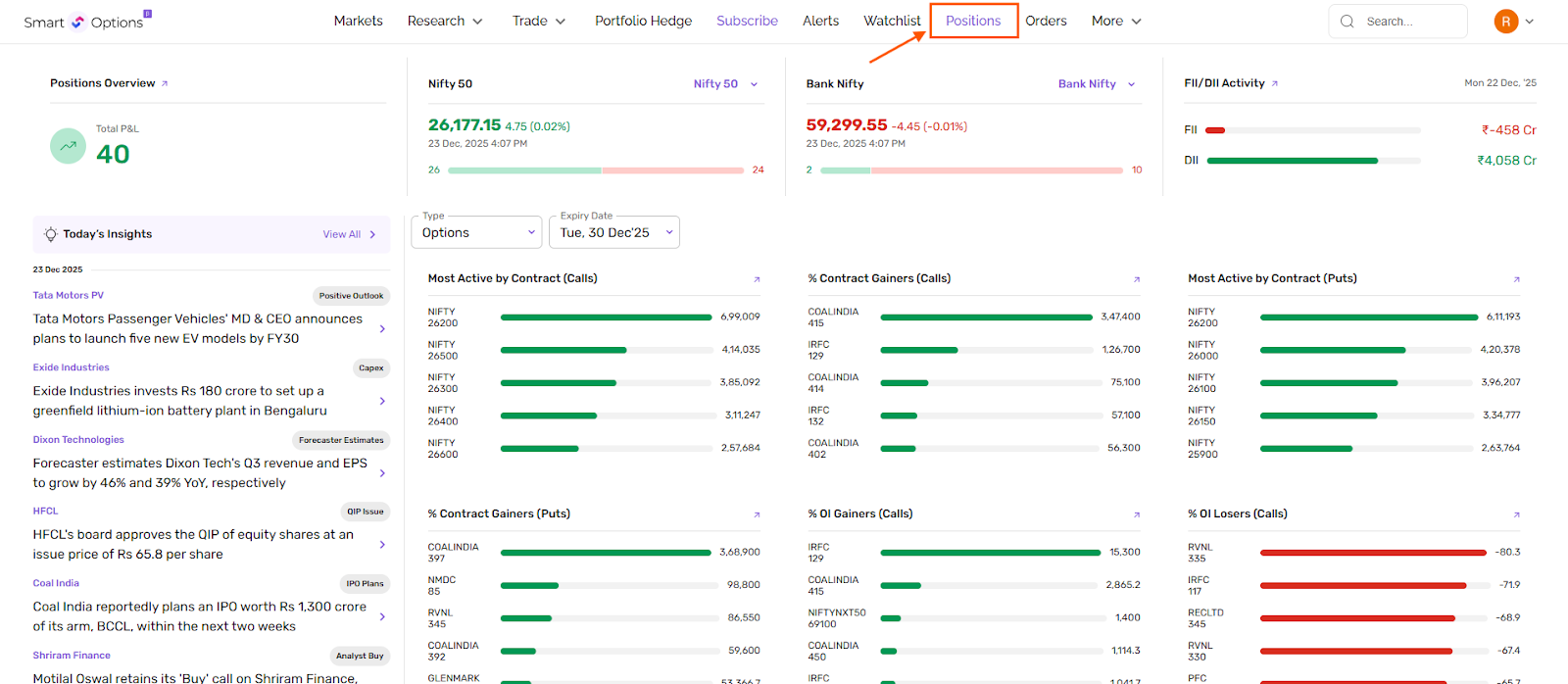The width and height of the screenshot is (1568, 684).
Task: Expand Most Active by Contract (Puts) widget
Action: (x=1516, y=279)
